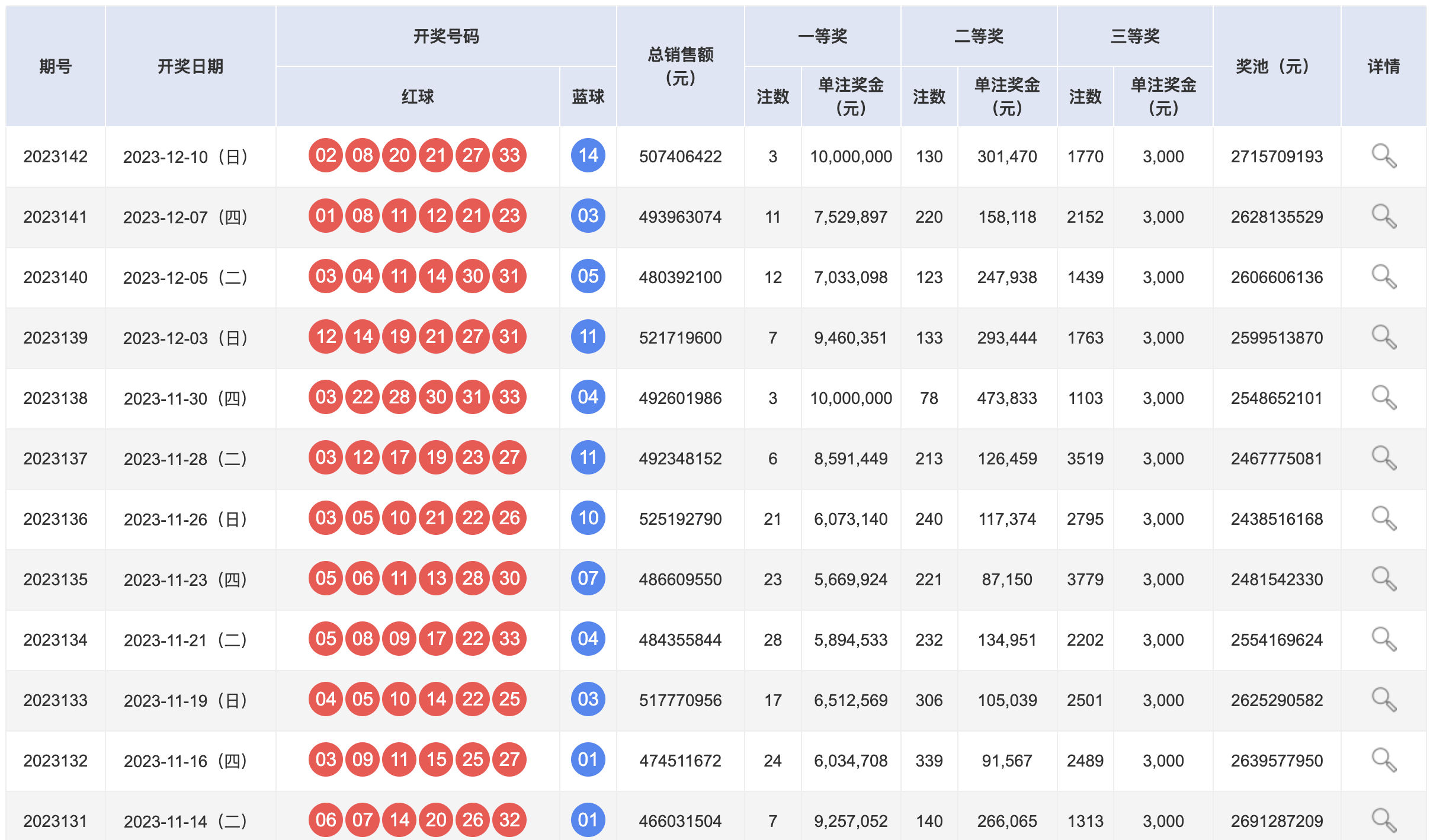The width and height of the screenshot is (1430, 840).
Task: Click the 一等奖 header
Action: coord(822,36)
